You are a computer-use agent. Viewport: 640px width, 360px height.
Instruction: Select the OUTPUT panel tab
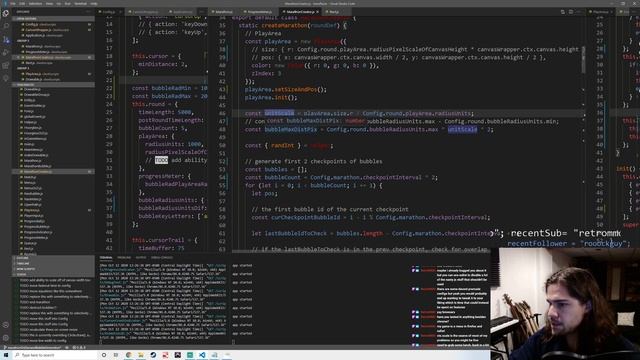coord(141,258)
